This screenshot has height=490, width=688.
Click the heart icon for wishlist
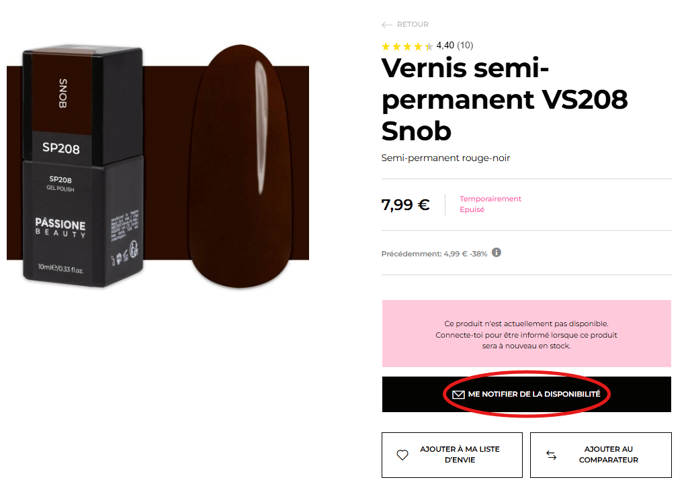[402, 455]
